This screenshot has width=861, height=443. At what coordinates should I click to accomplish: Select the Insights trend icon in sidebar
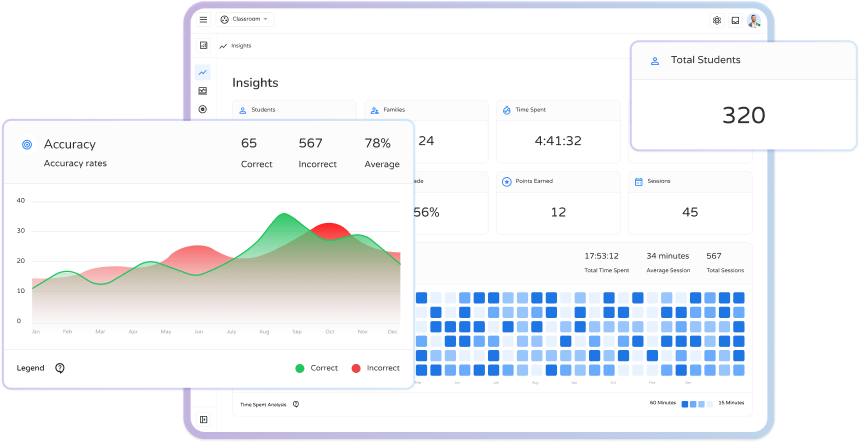tap(203, 72)
